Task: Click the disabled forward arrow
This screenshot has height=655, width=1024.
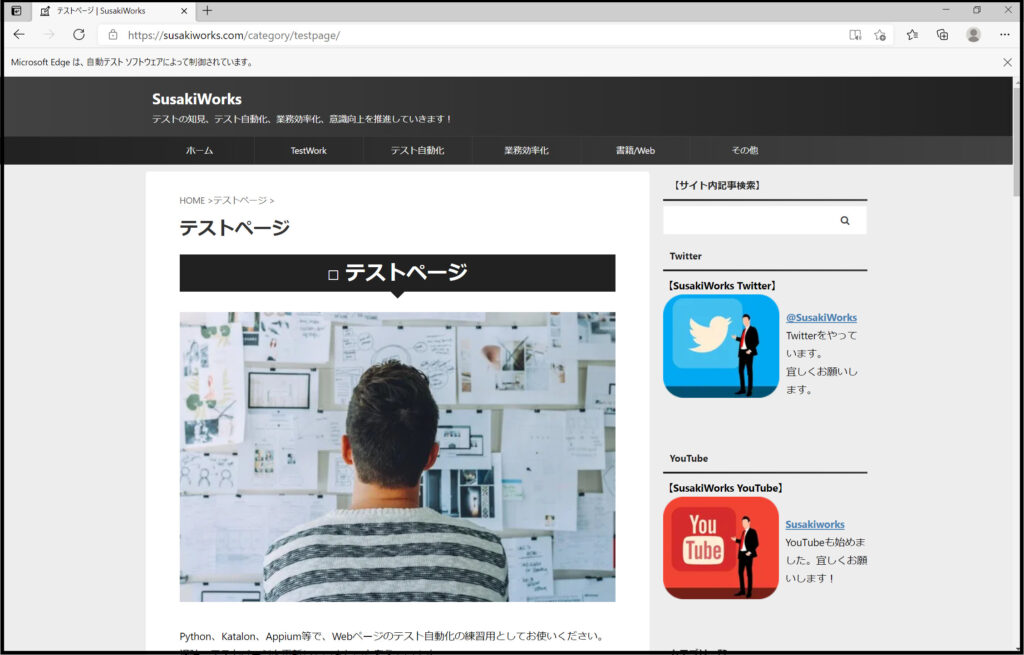Action: pos(49,35)
